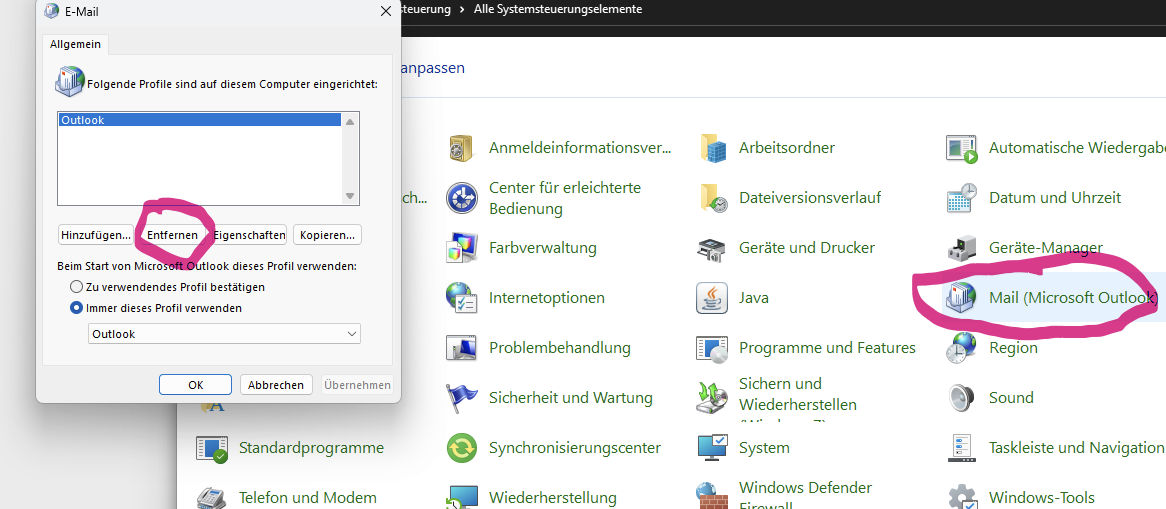
Task: Click scroll-up arrow in profile list
Action: point(350,121)
